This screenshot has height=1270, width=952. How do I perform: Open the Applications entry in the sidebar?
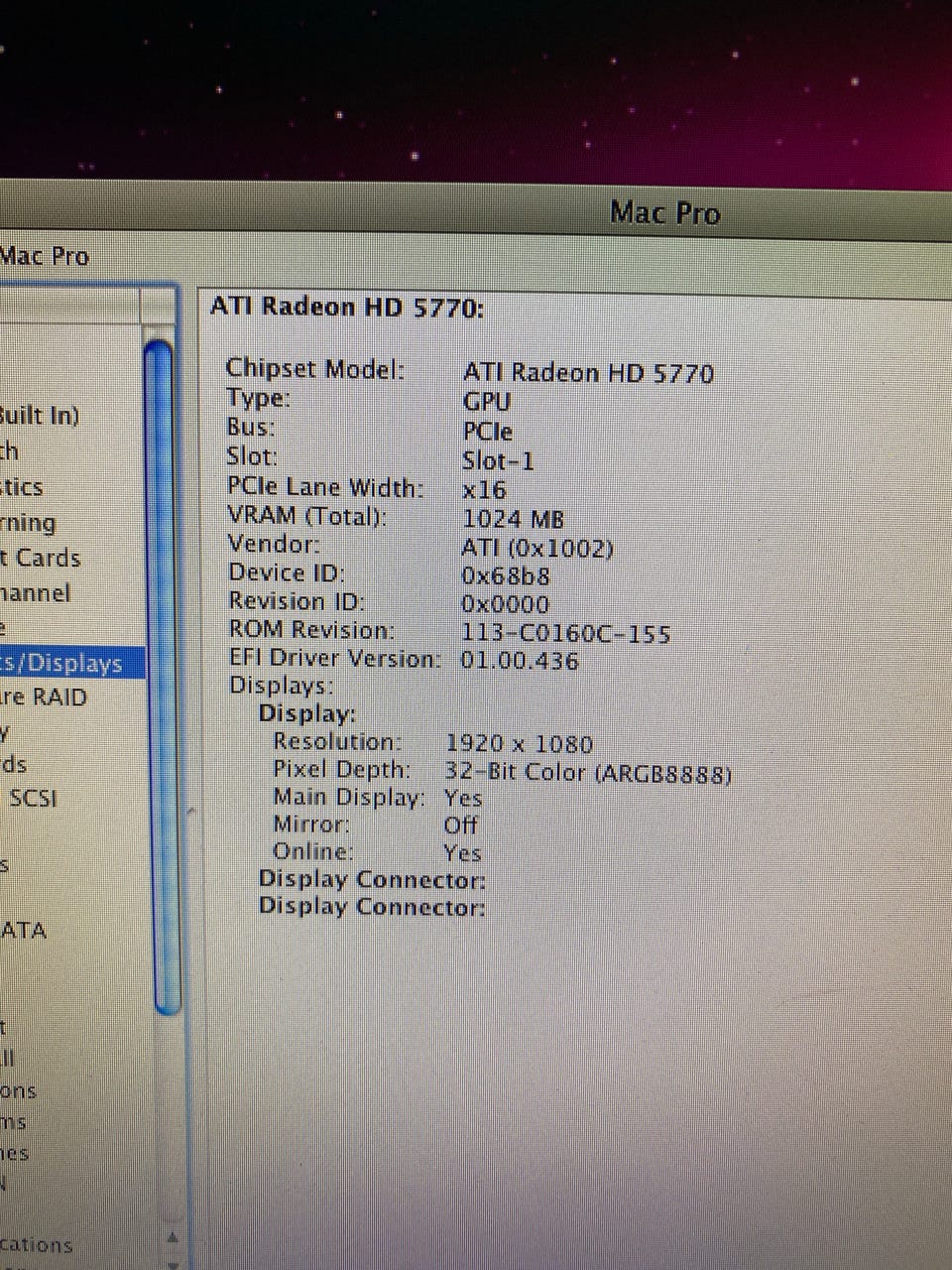37,1245
